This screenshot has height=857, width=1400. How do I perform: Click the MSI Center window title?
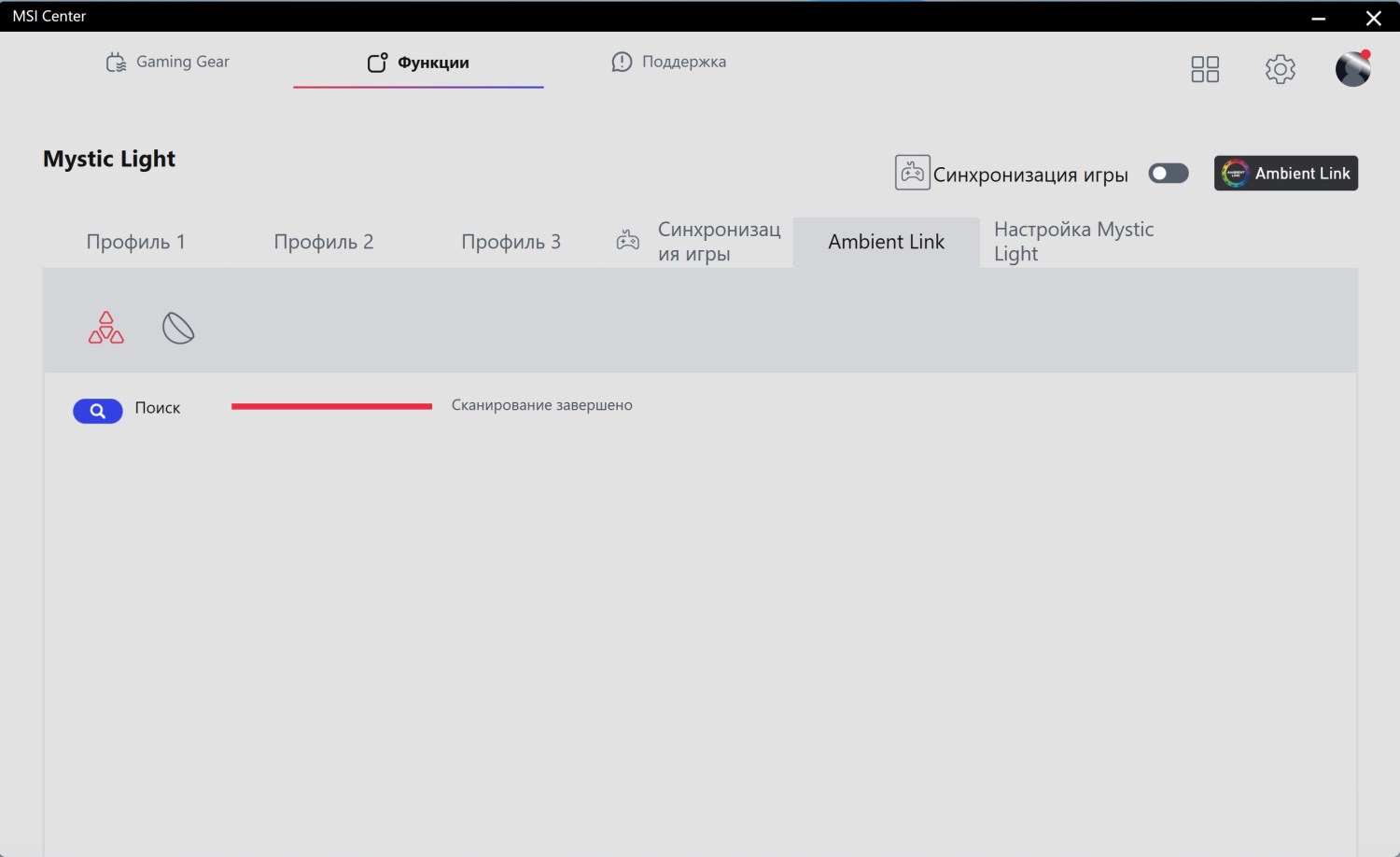point(49,16)
